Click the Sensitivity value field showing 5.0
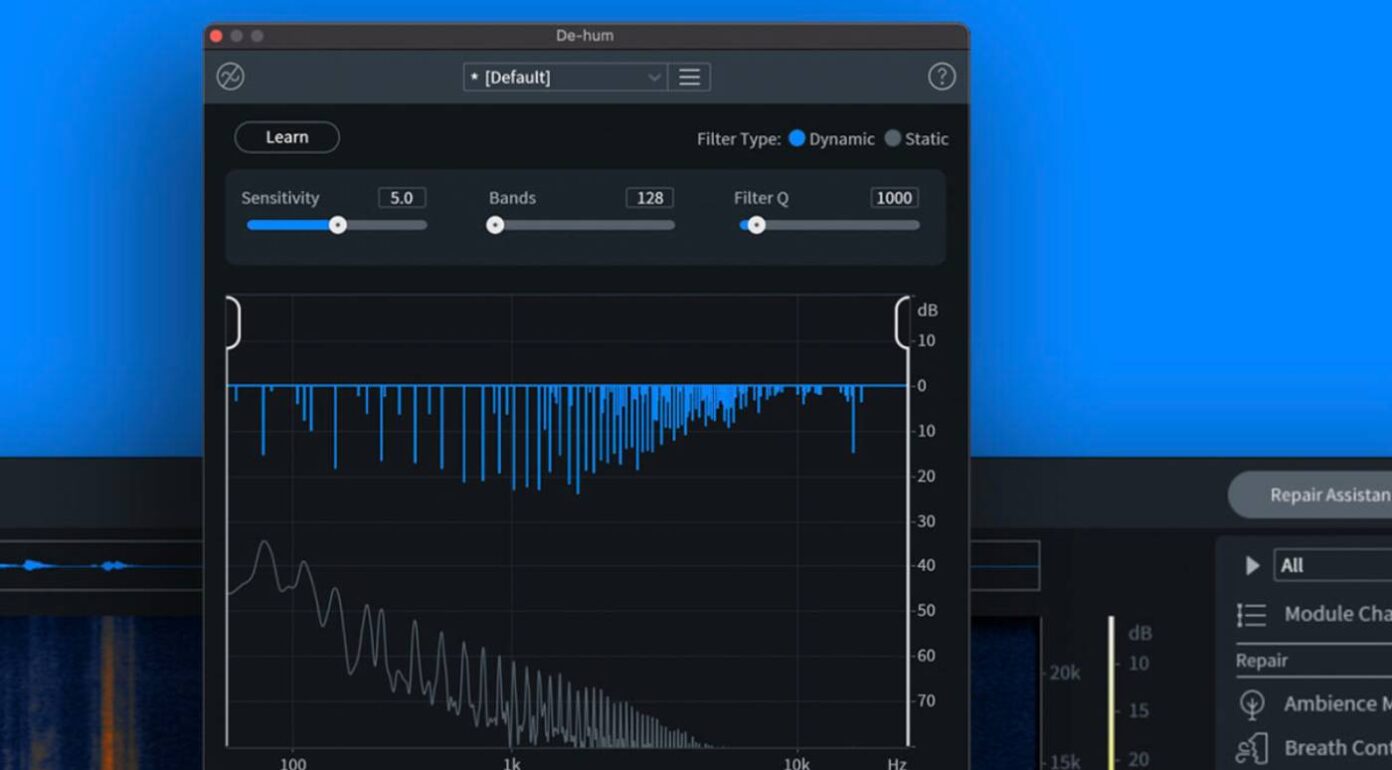 pos(402,197)
